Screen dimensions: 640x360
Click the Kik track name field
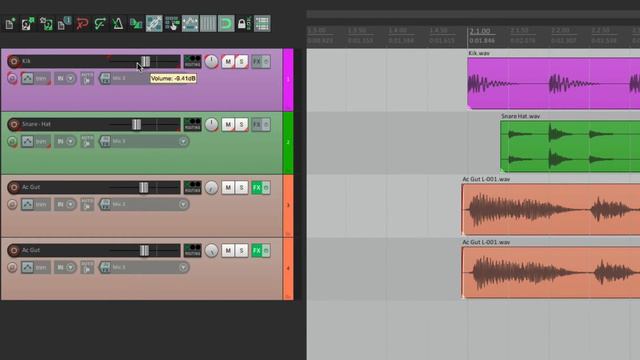coord(63,61)
